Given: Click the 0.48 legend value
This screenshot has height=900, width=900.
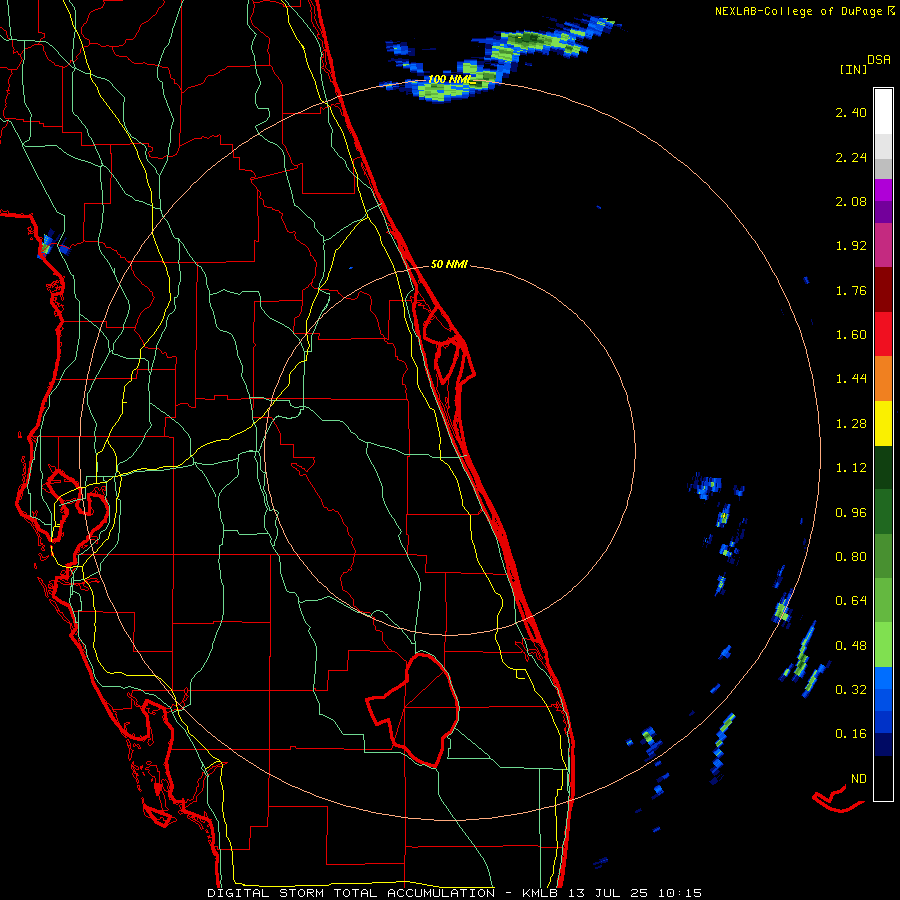Looking at the screenshot, I should click(851, 646).
